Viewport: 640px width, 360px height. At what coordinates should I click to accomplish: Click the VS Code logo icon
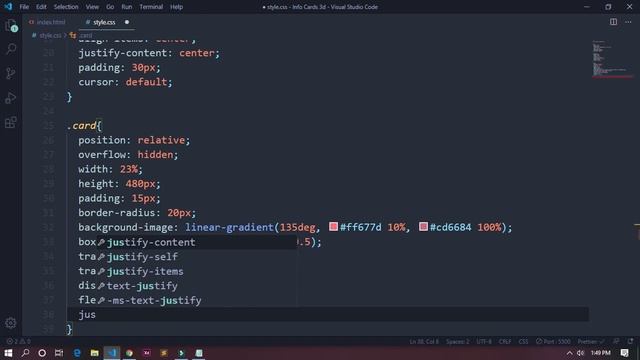click(x=8, y=7)
